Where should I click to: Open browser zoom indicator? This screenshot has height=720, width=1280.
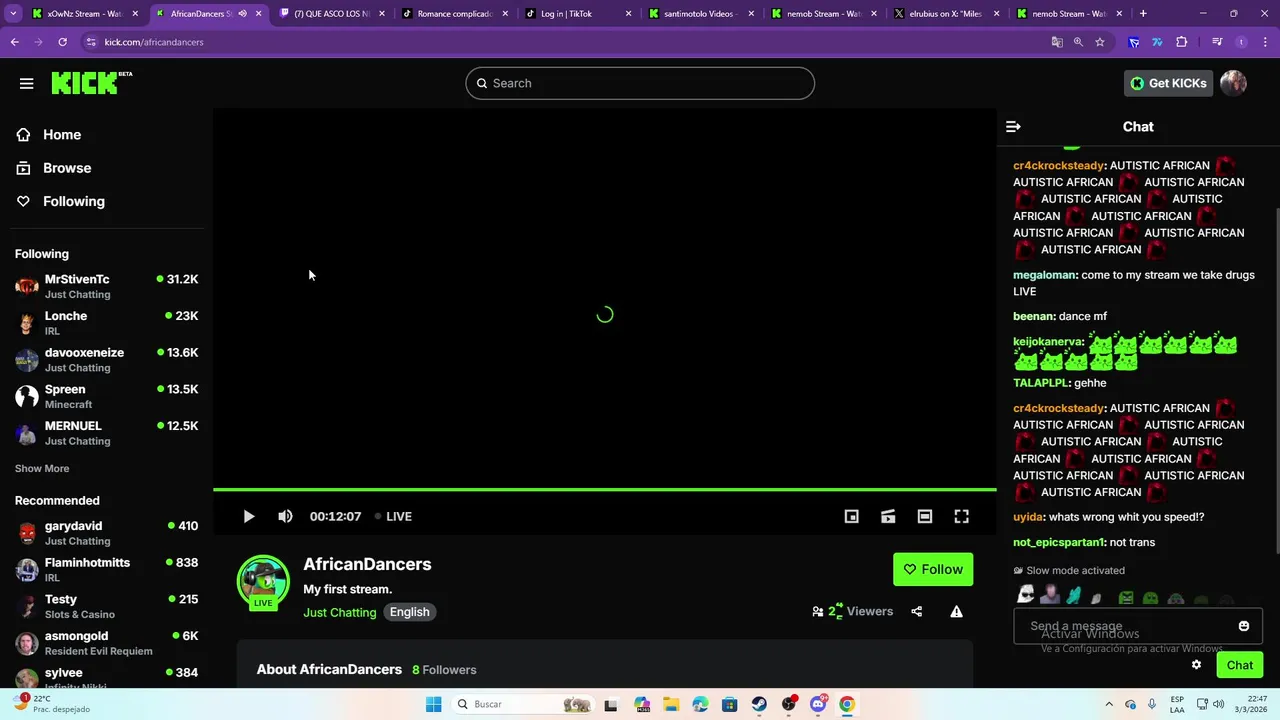click(1078, 42)
